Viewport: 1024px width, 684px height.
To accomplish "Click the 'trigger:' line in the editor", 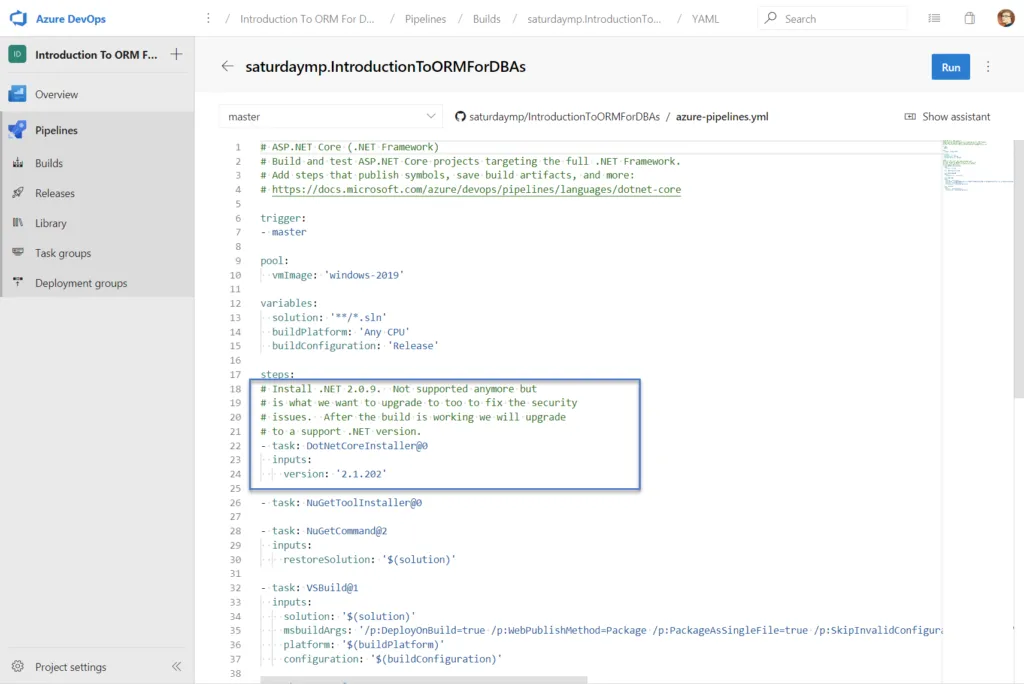I will tap(283, 218).
